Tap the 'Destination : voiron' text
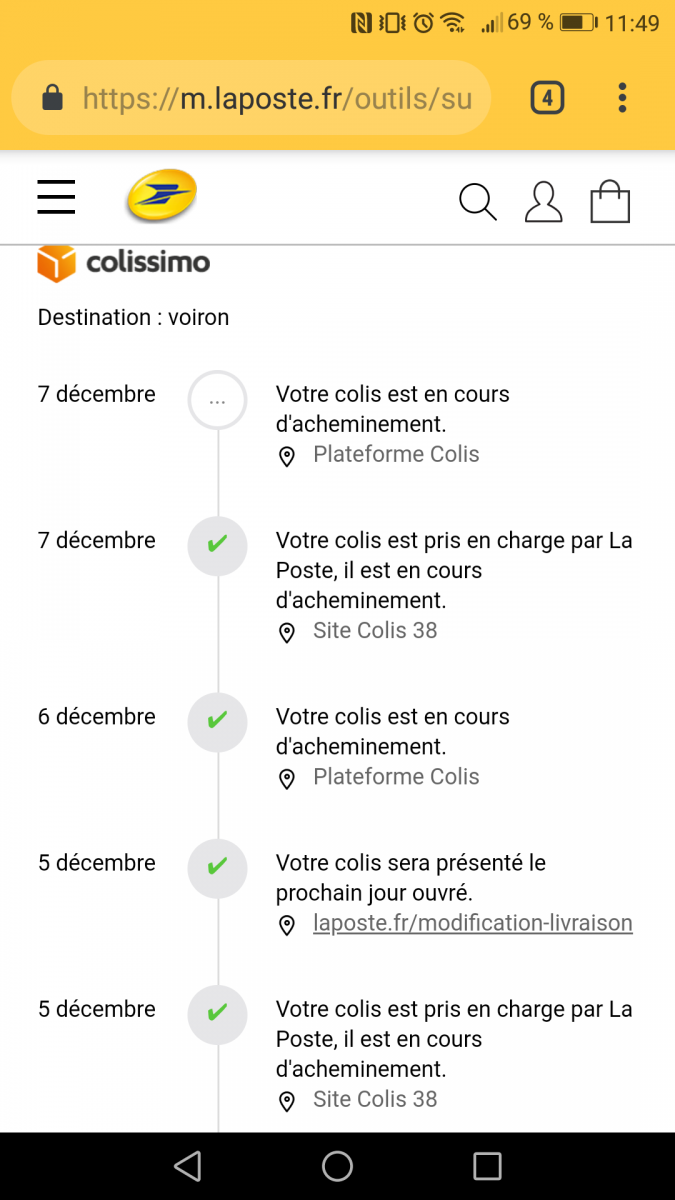Image resolution: width=675 pixels, height=1200 pixels. tap(133, 318)
